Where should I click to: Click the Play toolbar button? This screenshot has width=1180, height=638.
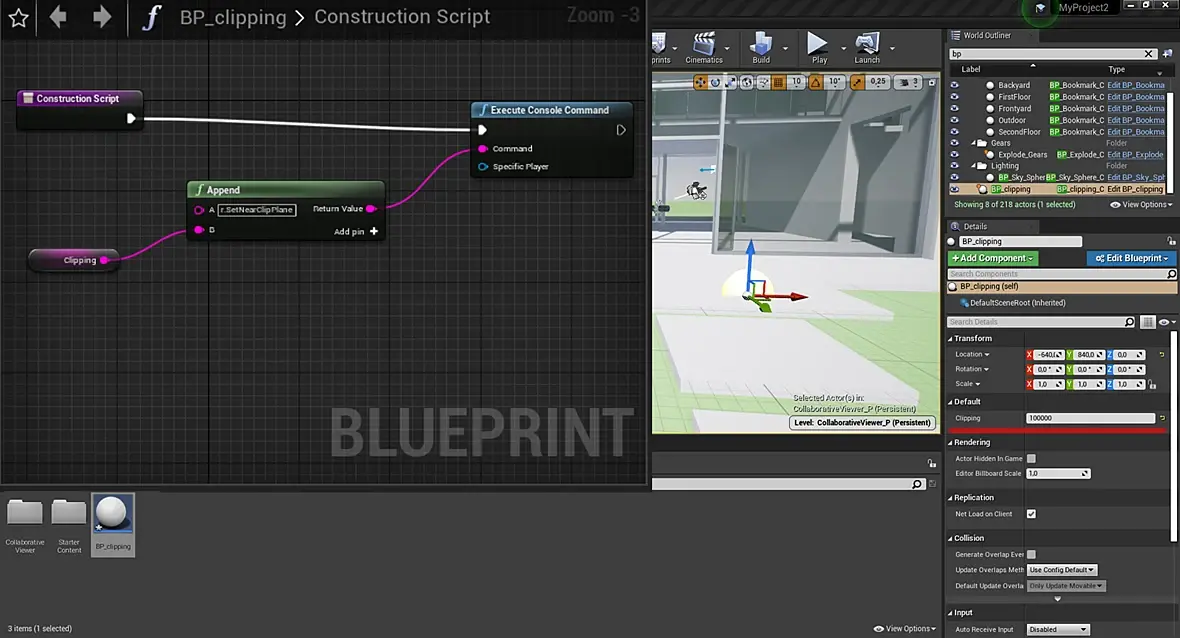point(819,48)
